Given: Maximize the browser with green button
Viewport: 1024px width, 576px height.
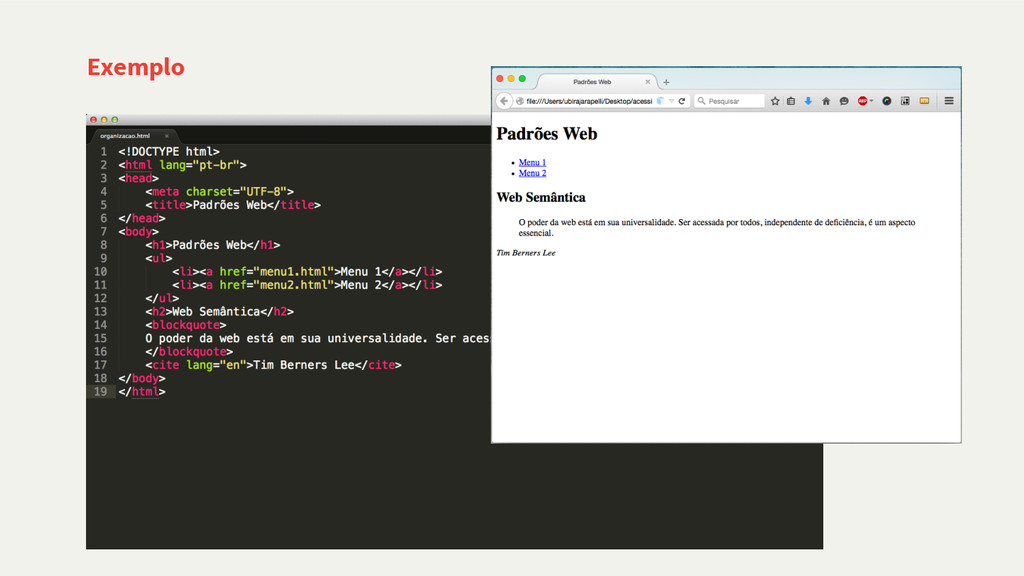Looking at the screenshot, I should click(x=522, y=78).
